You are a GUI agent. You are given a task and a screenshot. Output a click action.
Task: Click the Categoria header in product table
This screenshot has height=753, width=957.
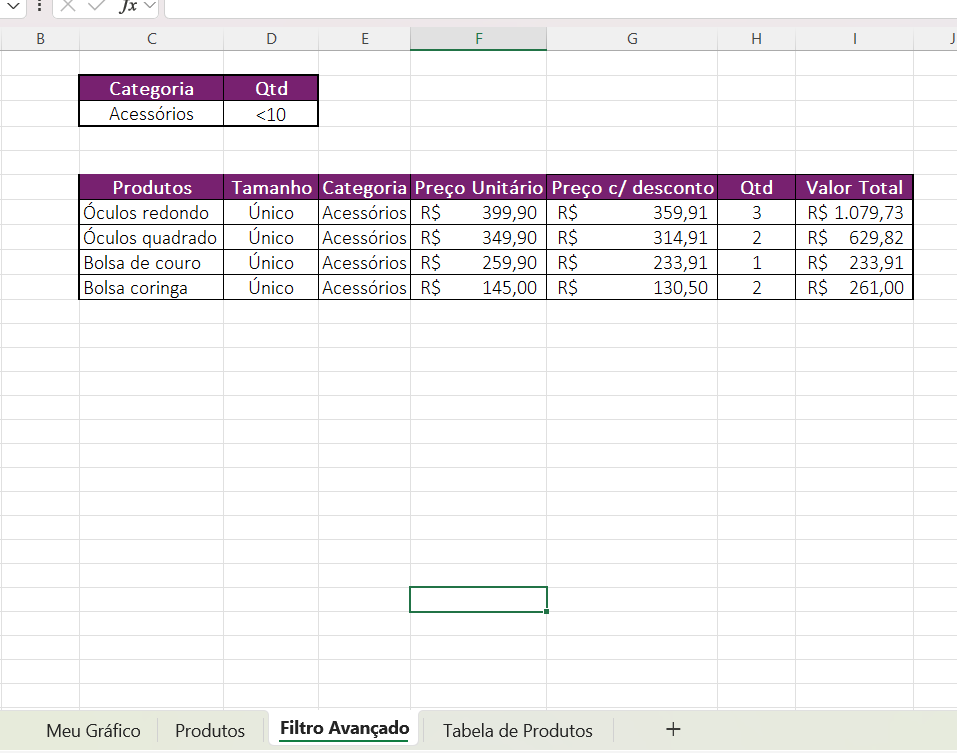364,187
